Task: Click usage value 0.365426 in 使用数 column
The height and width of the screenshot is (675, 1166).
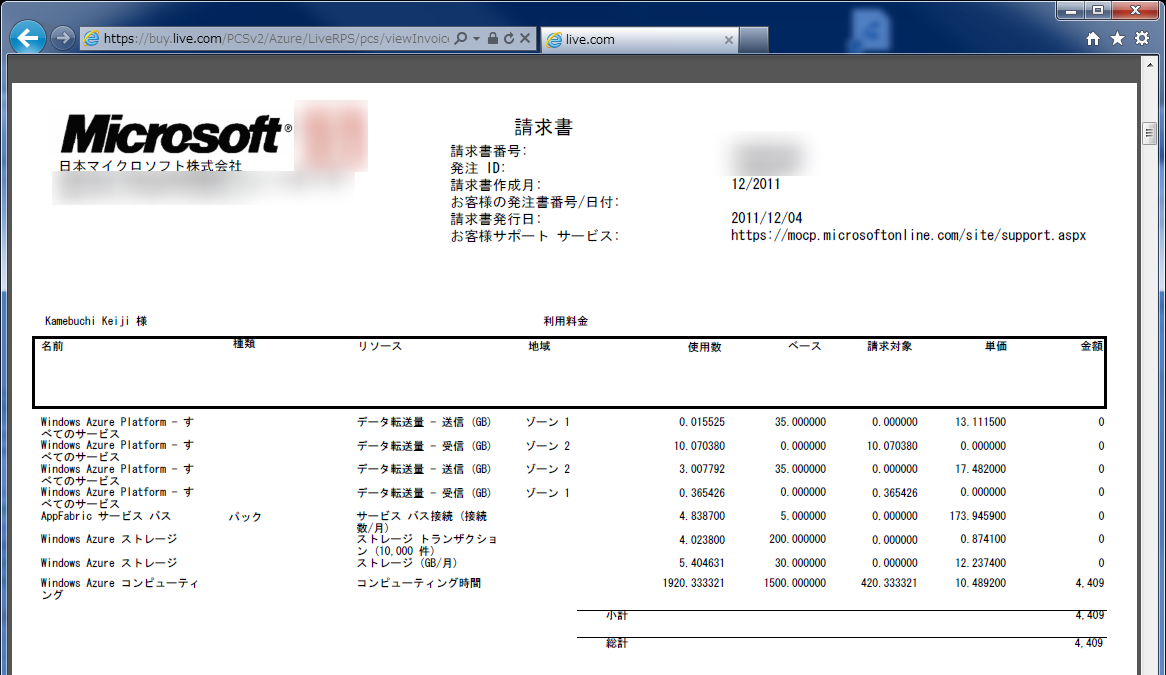Action: pyautogui.click(x=701, y=493)
